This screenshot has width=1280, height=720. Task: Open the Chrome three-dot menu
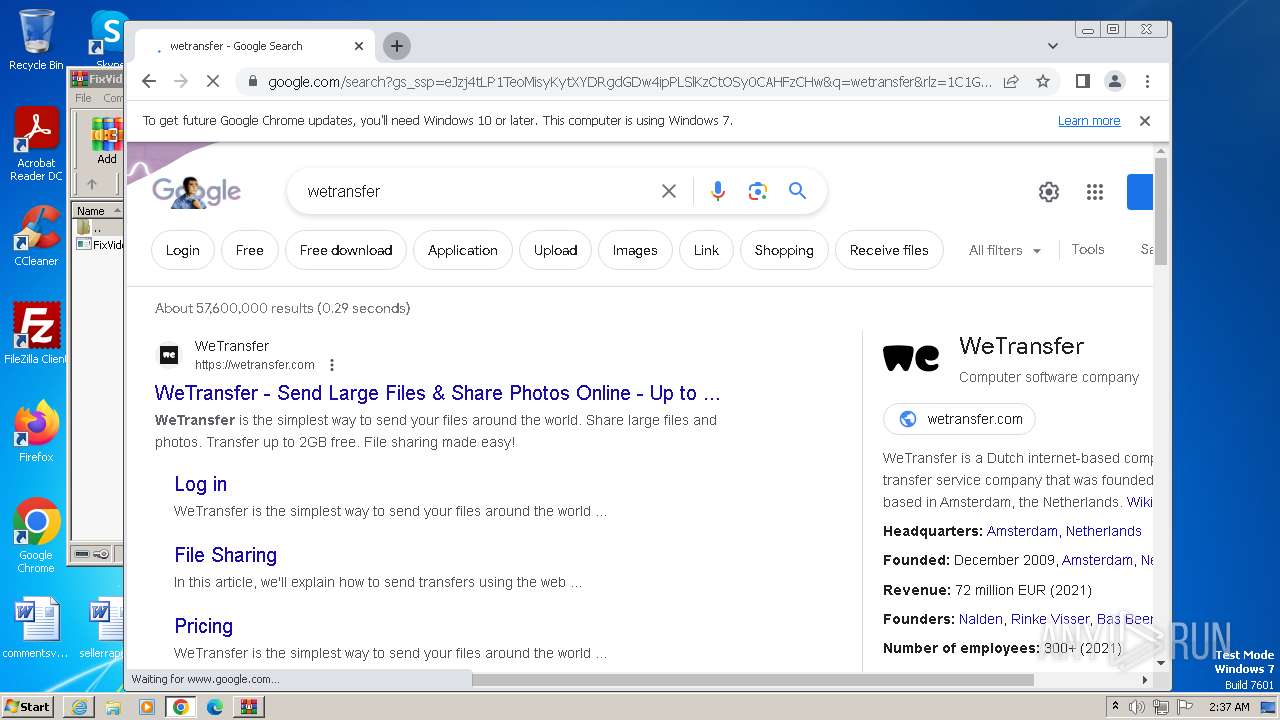click(x=1147, y=81)
